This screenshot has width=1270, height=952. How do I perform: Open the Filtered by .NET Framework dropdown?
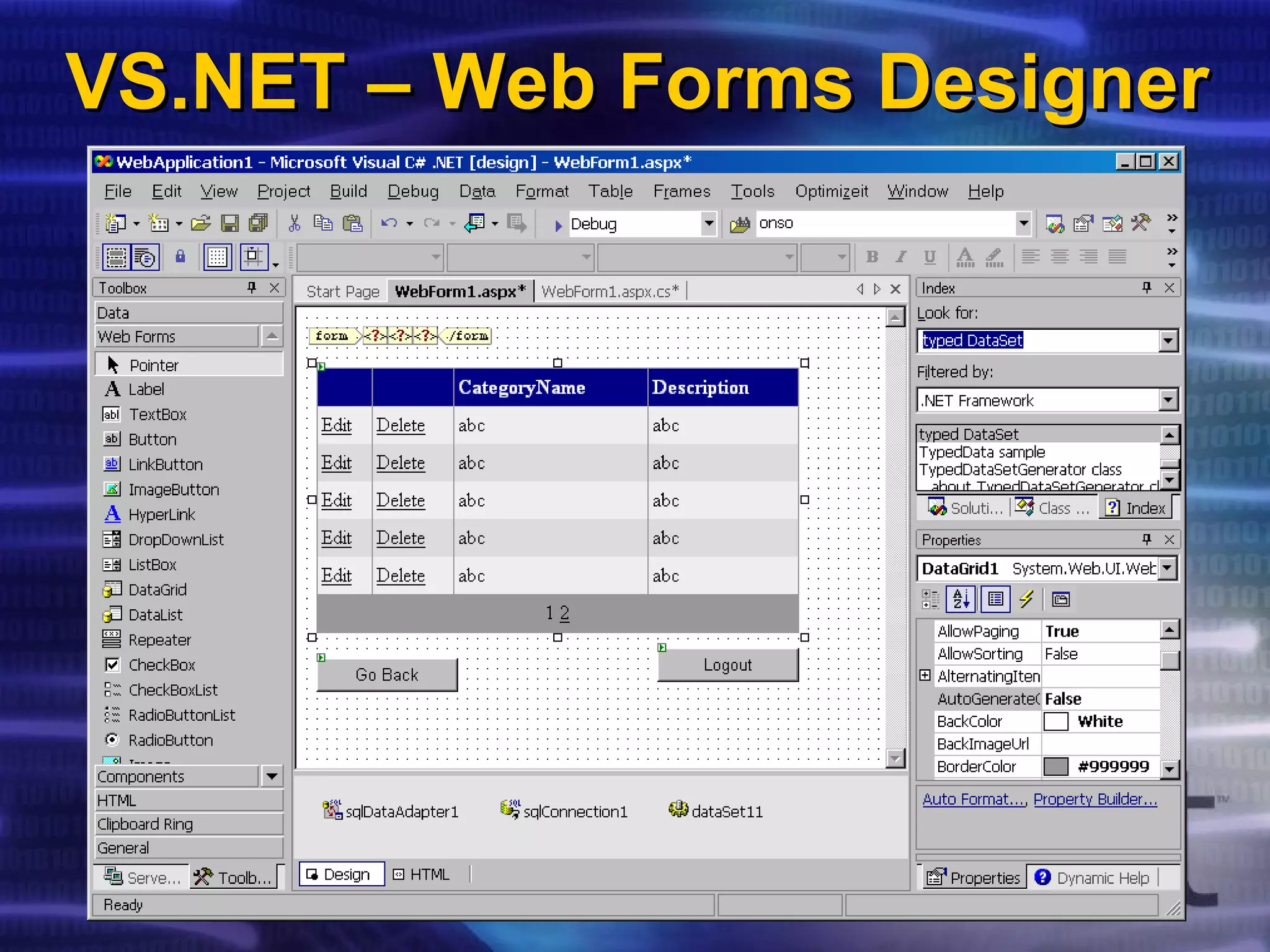click(x=1168, y=400)
